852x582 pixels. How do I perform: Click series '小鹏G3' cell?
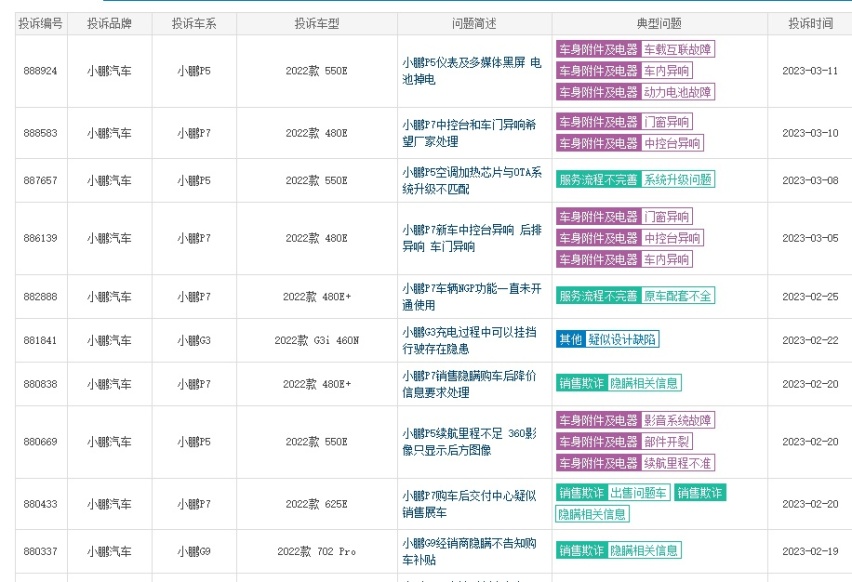(194, 340)
